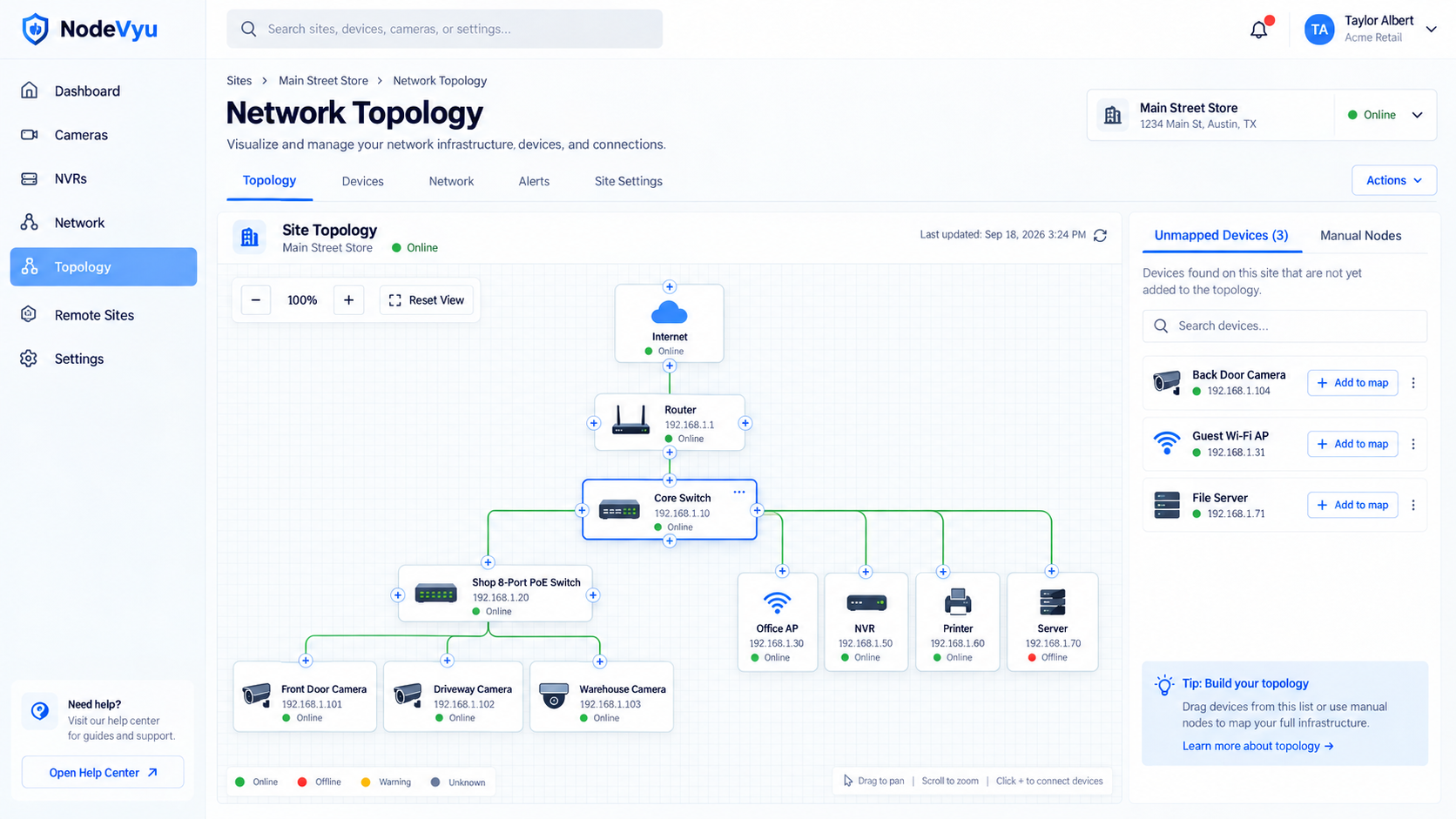The image size is (1456, 819).
Task: Open Guest Wi-Fi AP more options
Action: click(1413, 444)
